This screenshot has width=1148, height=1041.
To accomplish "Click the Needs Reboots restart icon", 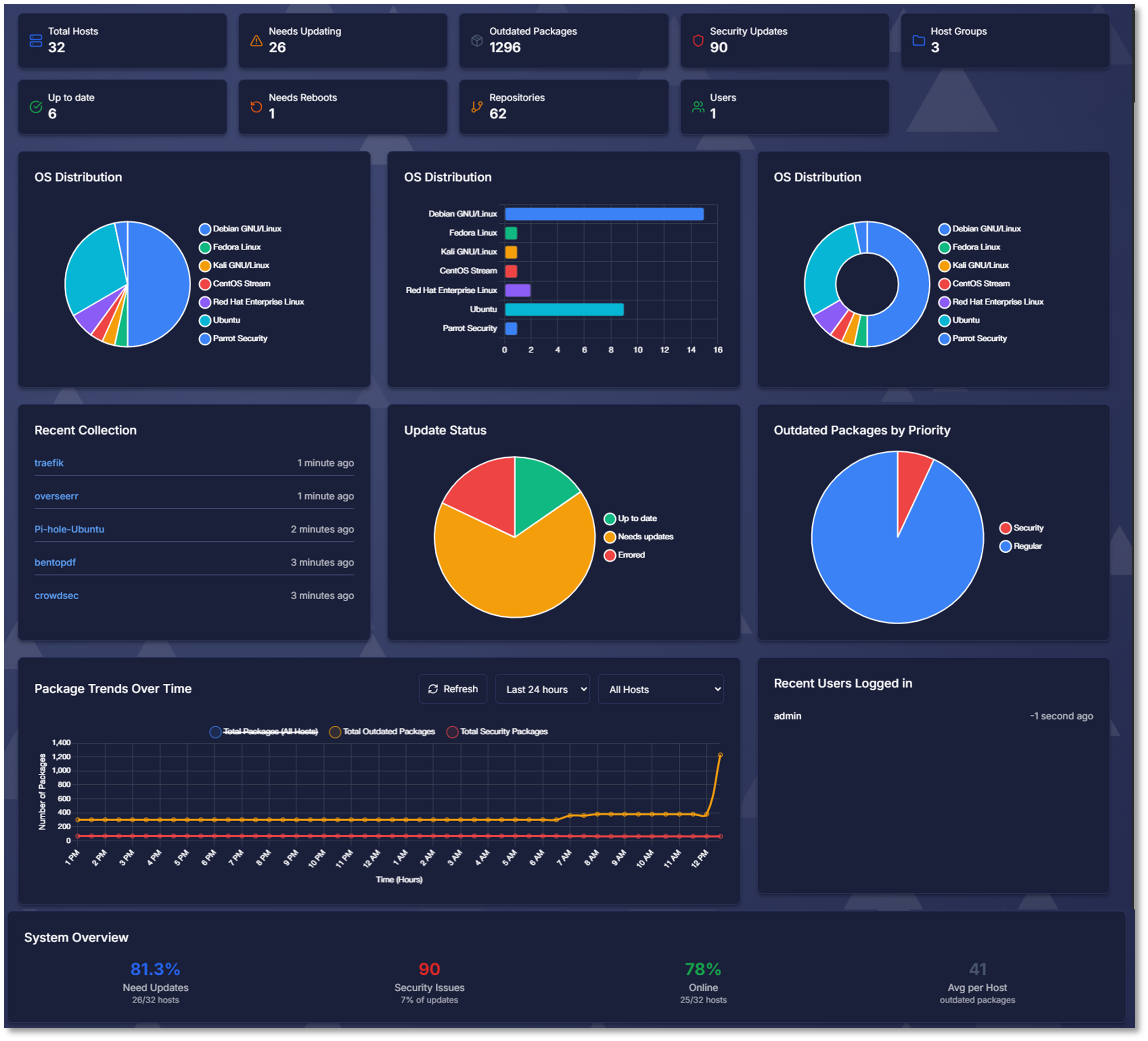I will coord(256,106).
